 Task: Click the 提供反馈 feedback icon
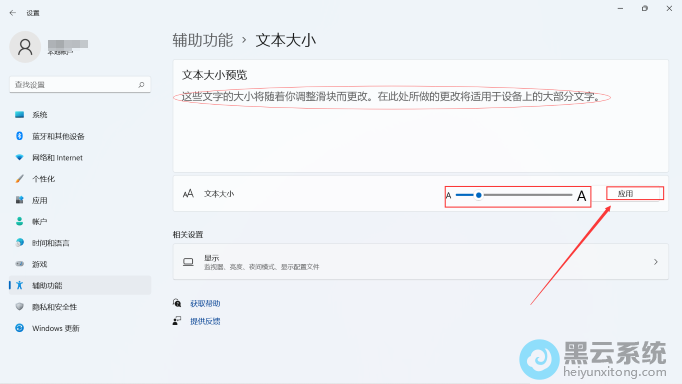[x=177, y=321]
